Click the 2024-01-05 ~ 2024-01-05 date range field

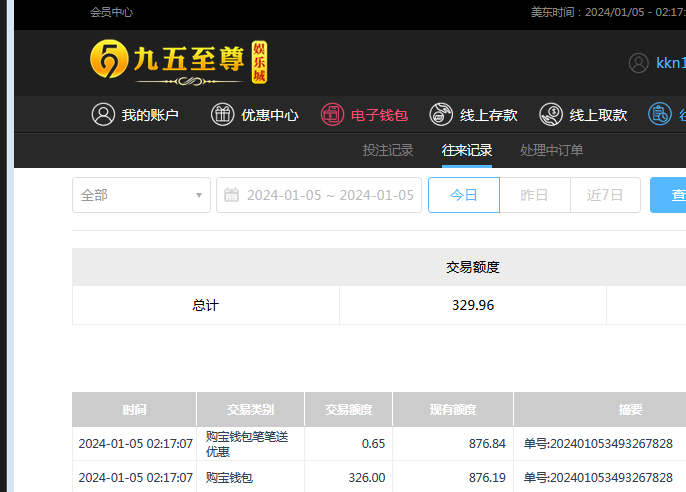pyautogui.click(x=319, y=195)
